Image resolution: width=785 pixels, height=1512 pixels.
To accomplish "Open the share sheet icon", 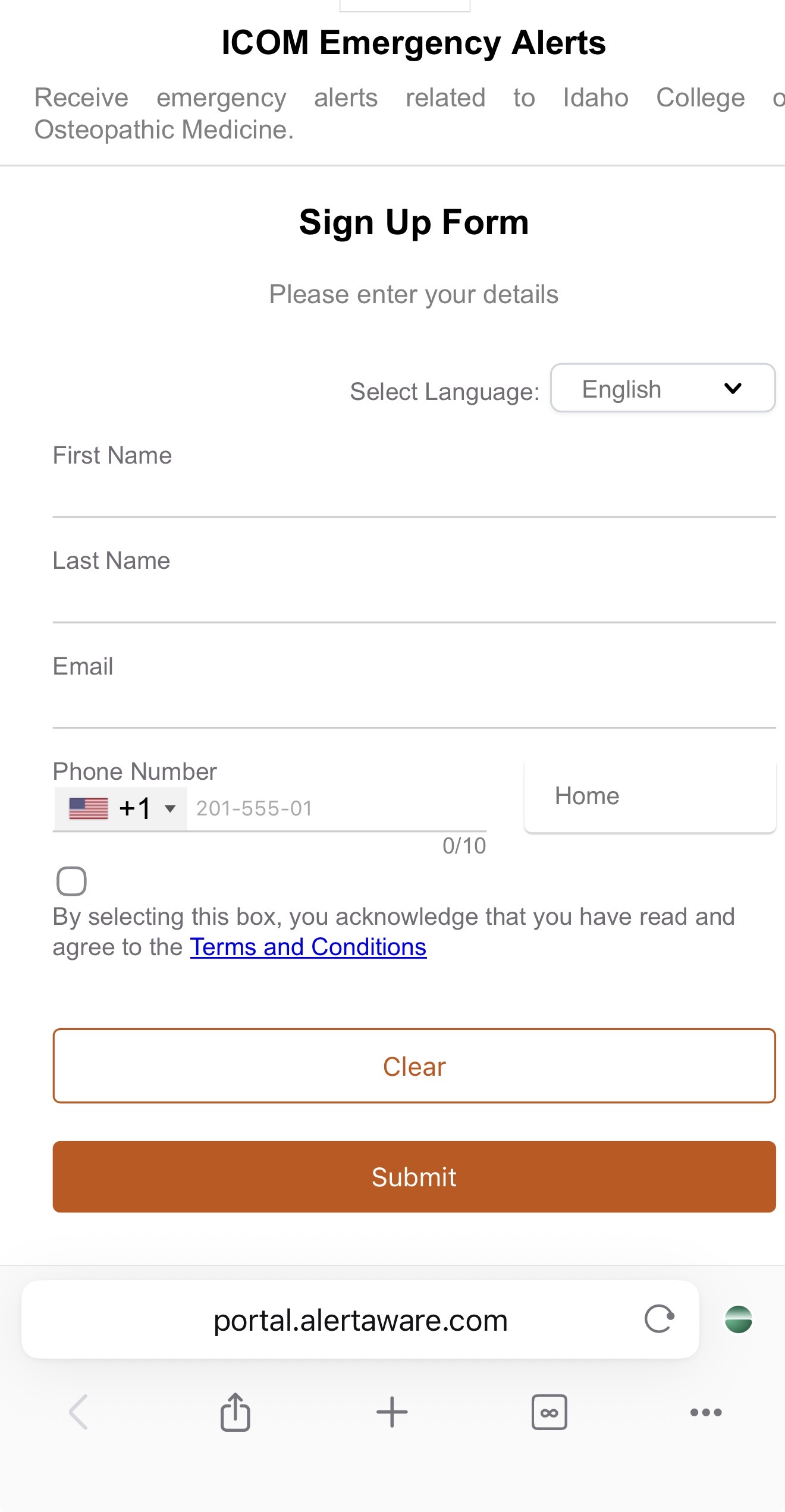I will coord(235,1412).
